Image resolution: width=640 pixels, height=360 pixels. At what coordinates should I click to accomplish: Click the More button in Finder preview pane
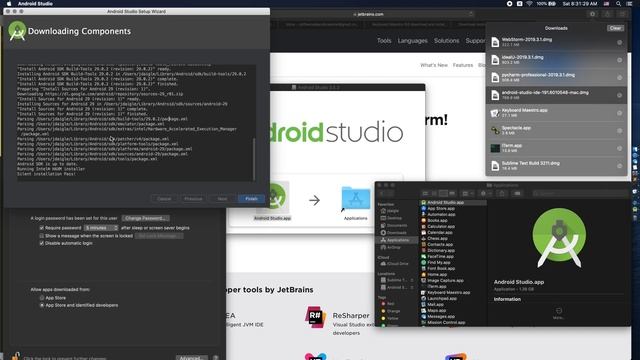coord(559,313)
